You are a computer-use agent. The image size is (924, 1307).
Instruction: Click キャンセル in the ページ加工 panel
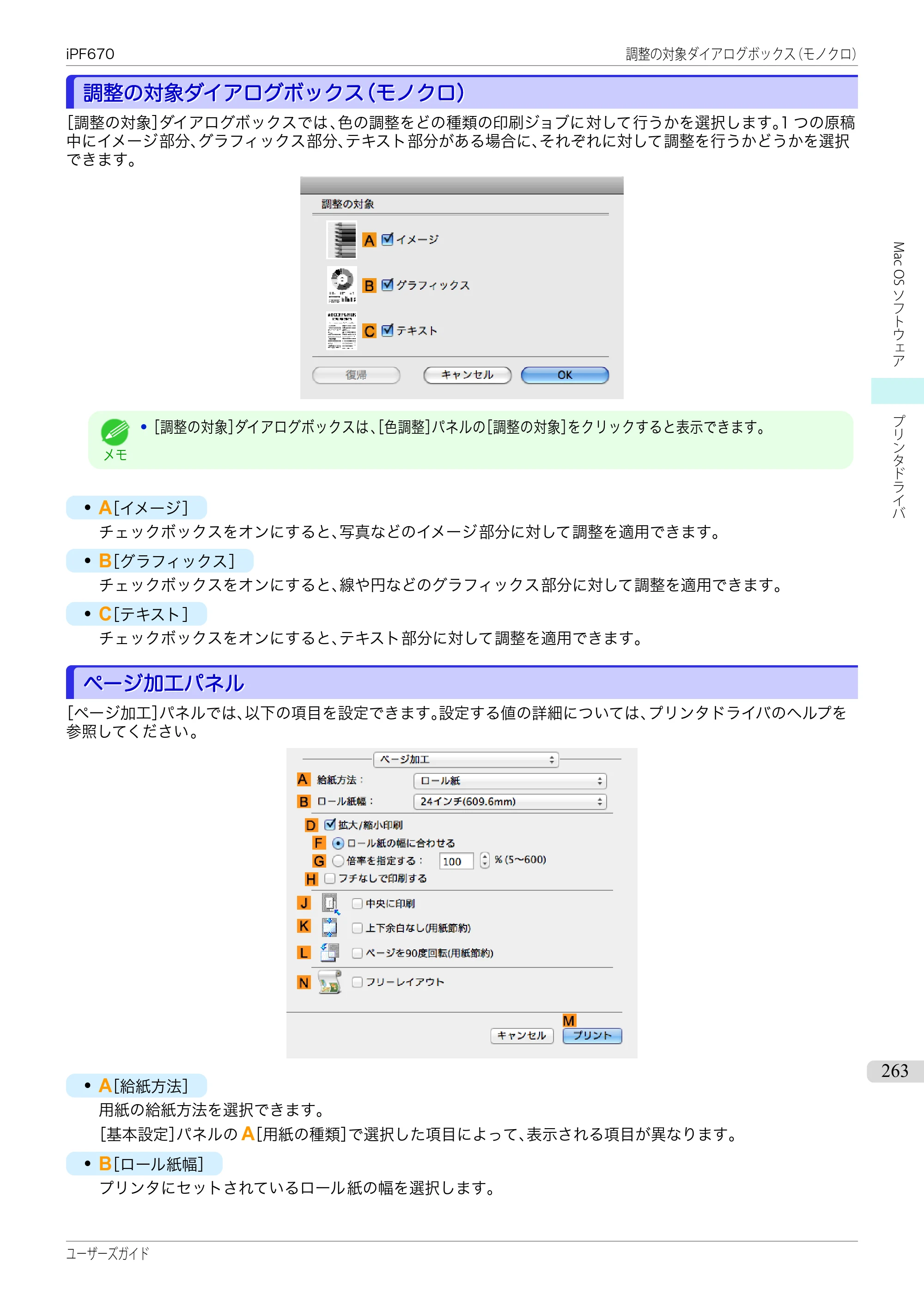[522, 1036]
